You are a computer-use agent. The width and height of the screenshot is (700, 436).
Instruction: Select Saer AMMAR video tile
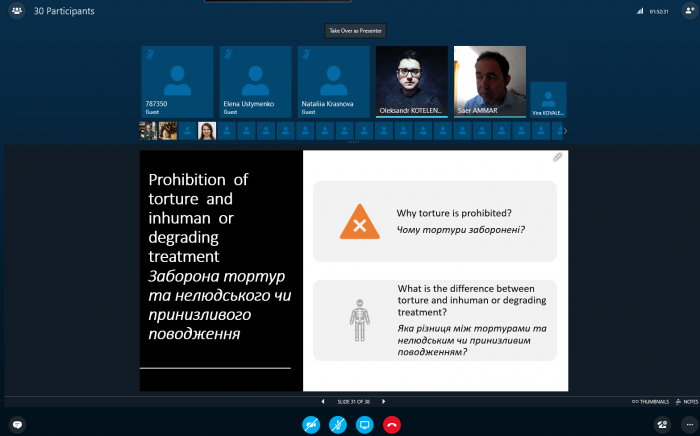pos(489,82)
